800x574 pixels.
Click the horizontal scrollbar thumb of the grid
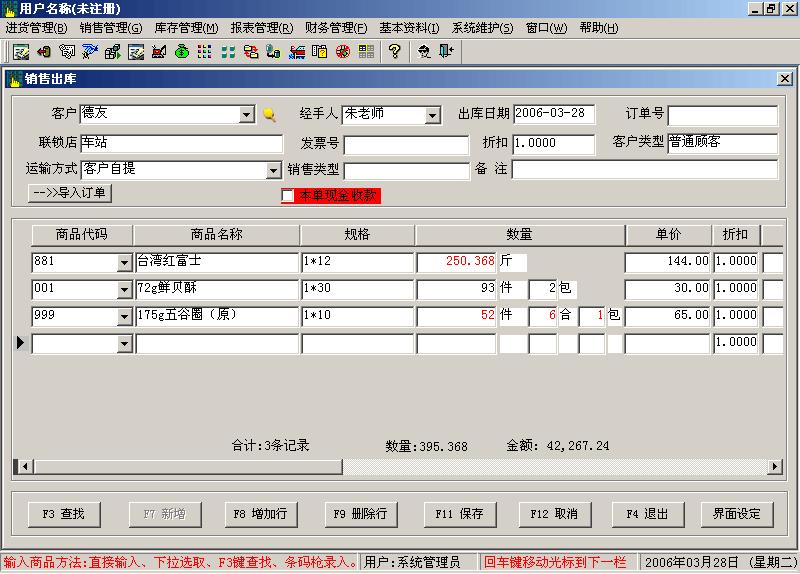pyautogui.click(x=188, y=466)
